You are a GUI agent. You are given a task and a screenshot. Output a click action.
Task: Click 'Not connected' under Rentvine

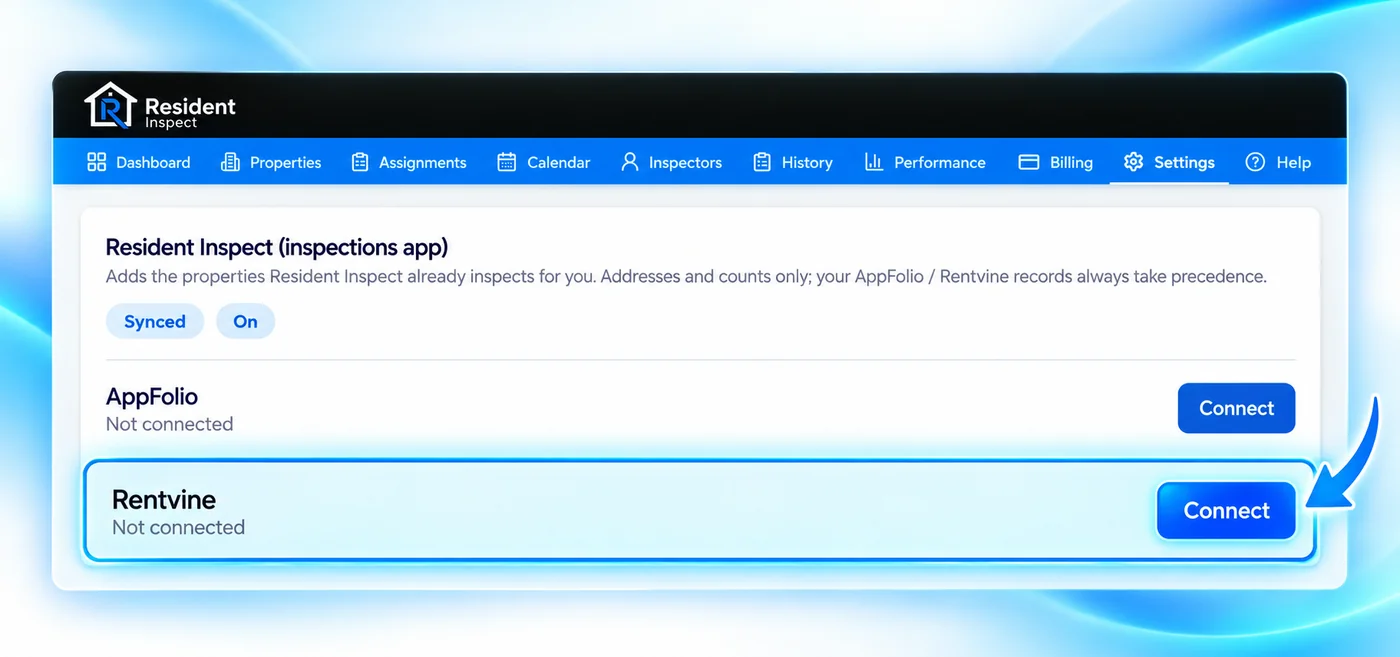click(178, 527)
